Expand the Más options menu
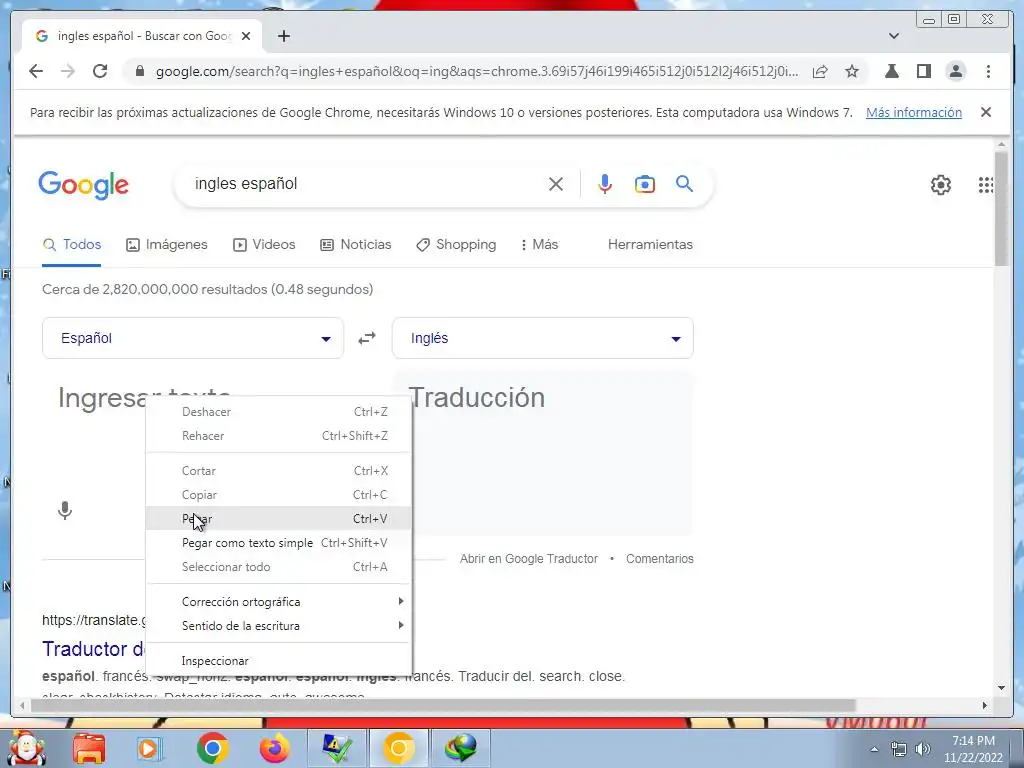 tap(539, 245)
